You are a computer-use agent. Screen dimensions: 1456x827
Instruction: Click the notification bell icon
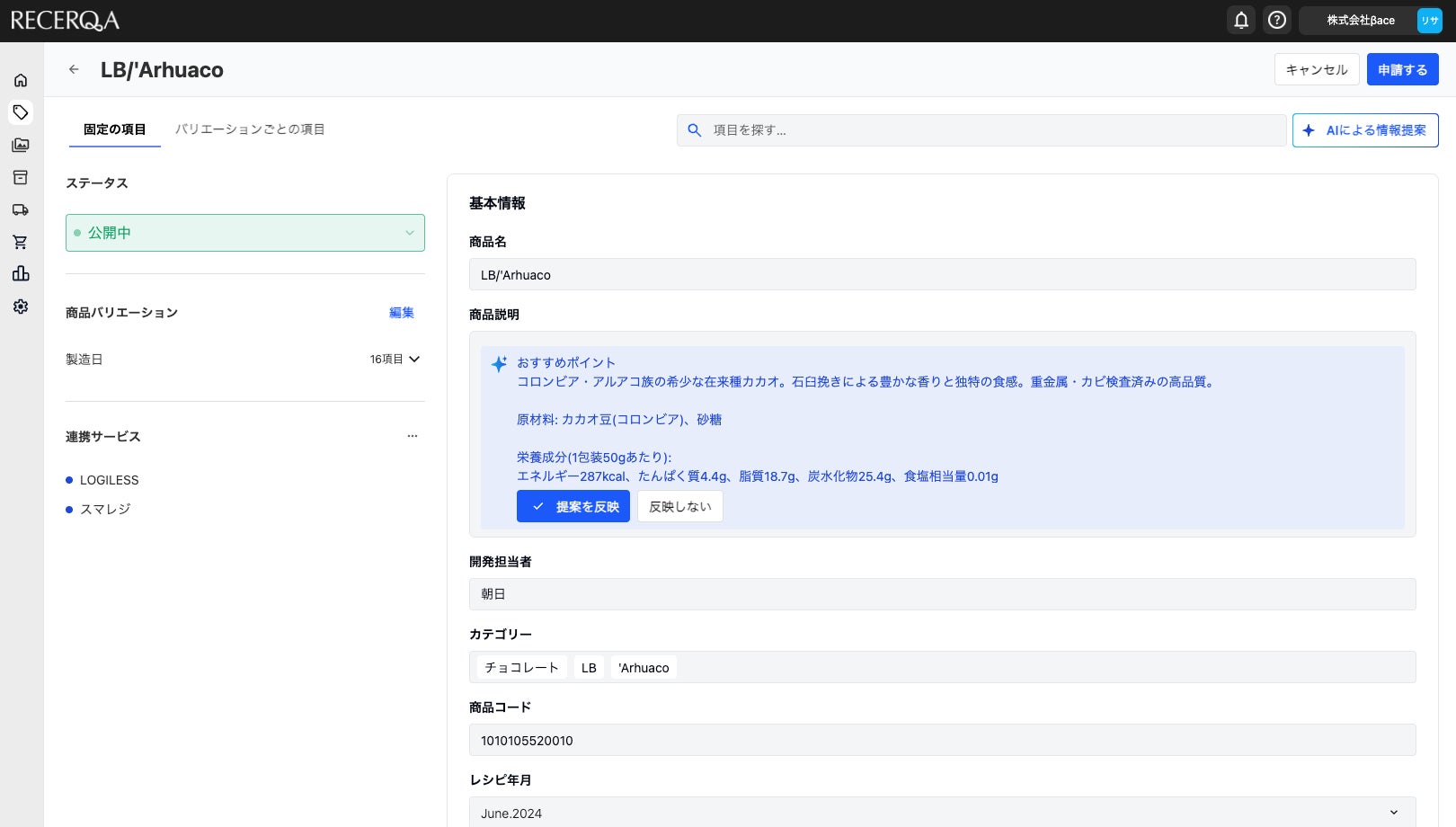click(1241, 20)
